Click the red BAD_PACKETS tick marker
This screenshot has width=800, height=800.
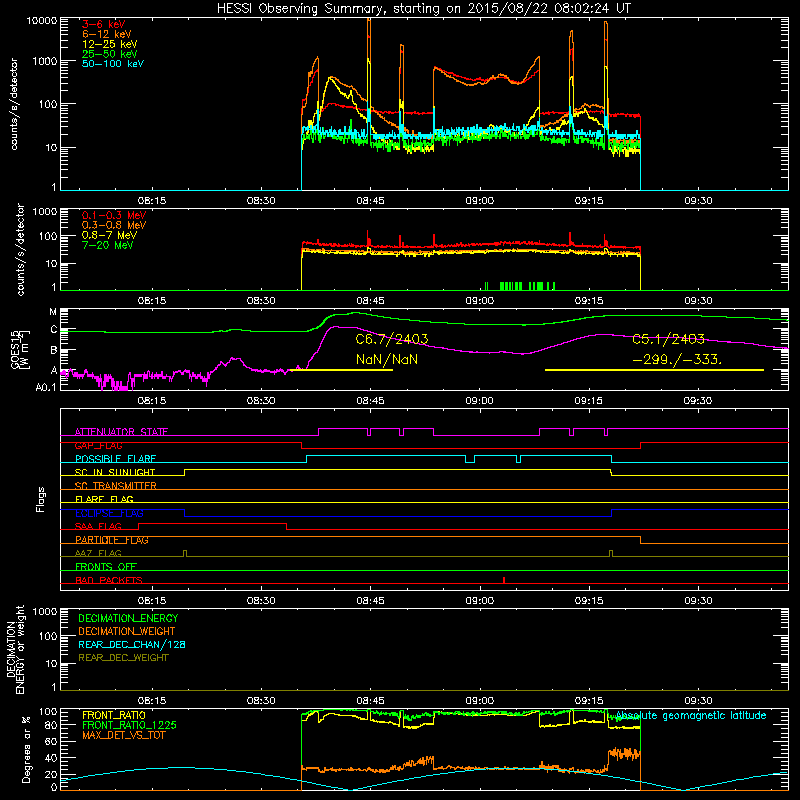pos(504,580)
